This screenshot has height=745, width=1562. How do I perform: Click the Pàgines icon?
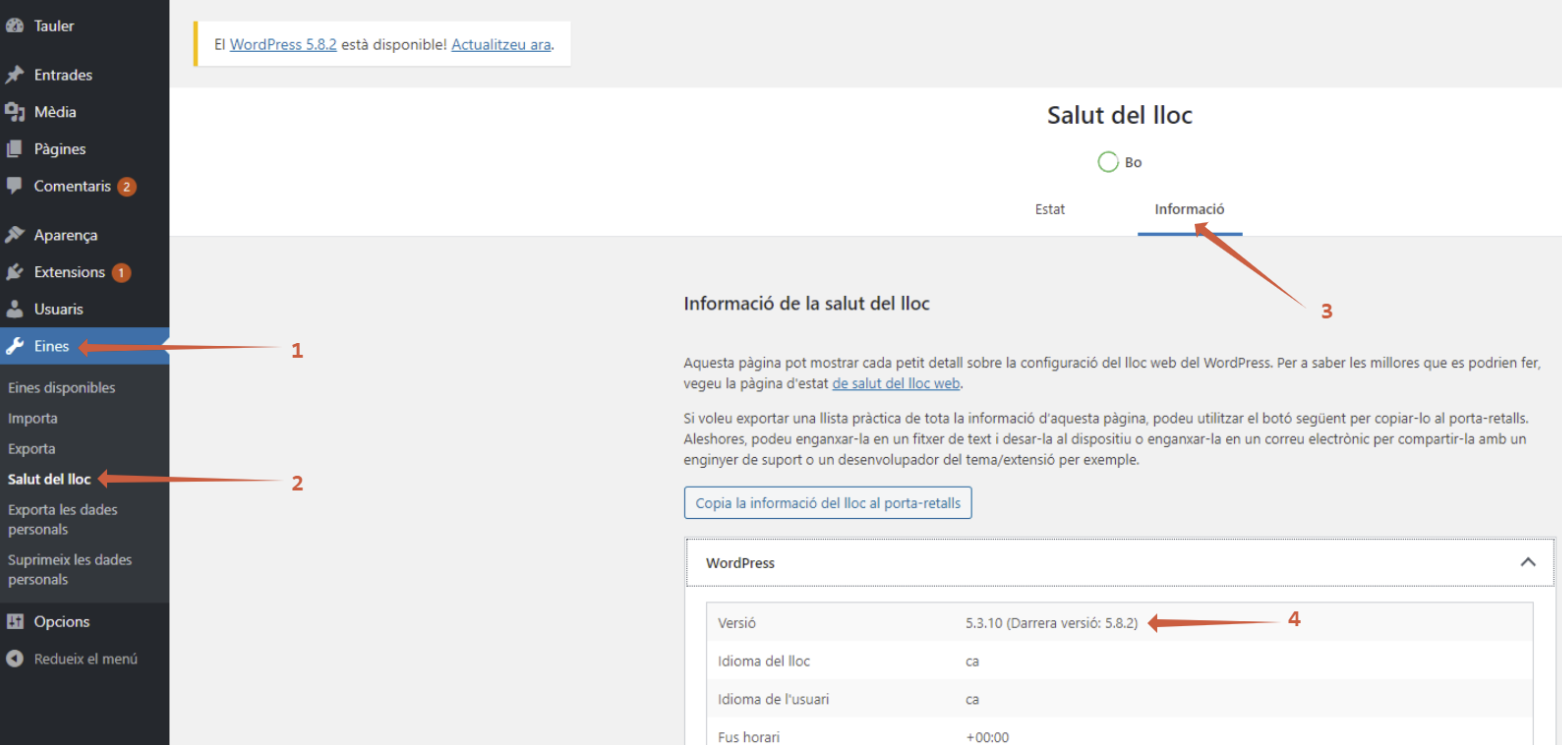click(14, 149)
